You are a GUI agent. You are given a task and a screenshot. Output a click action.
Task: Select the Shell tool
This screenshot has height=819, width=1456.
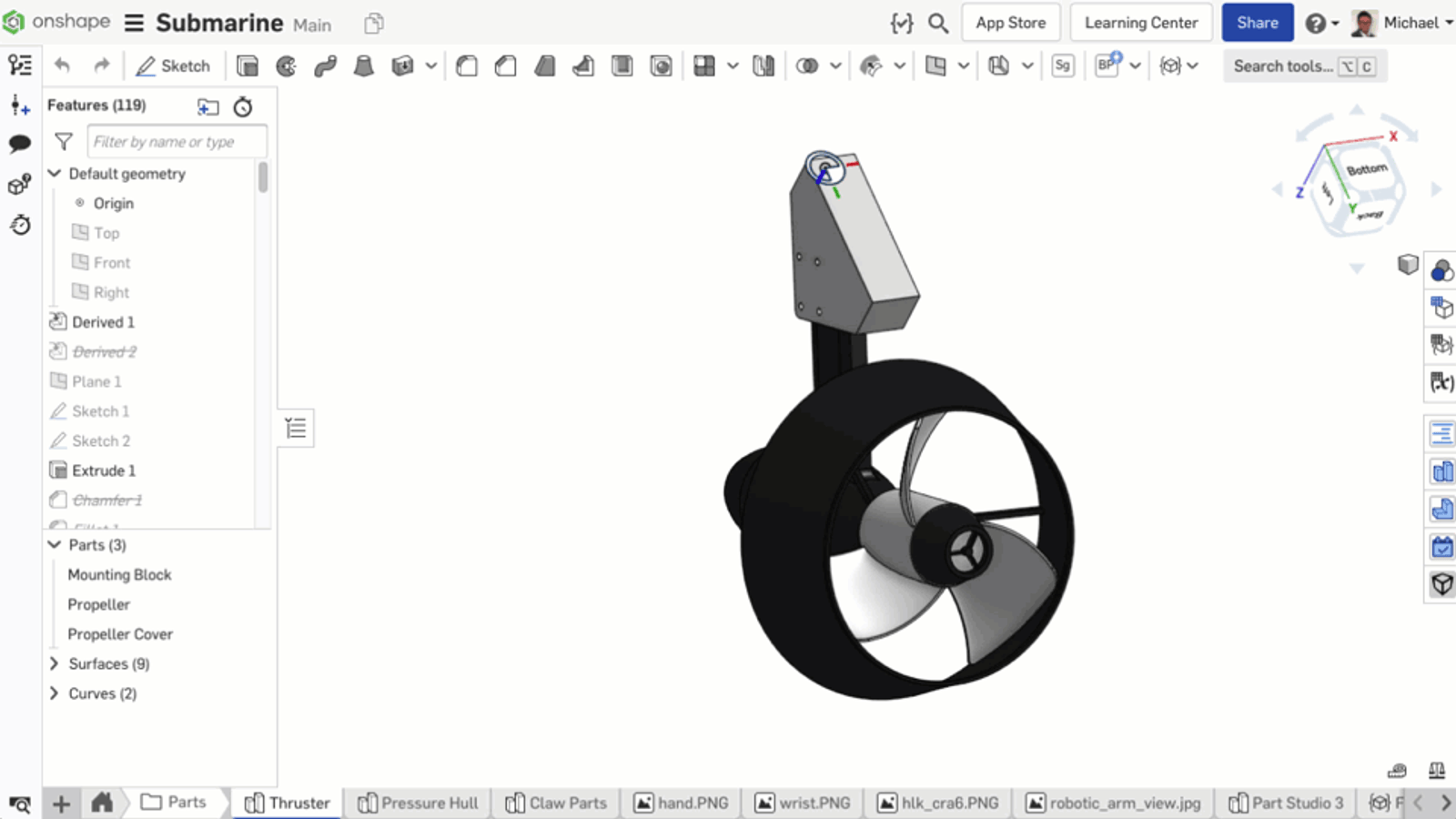622,66
